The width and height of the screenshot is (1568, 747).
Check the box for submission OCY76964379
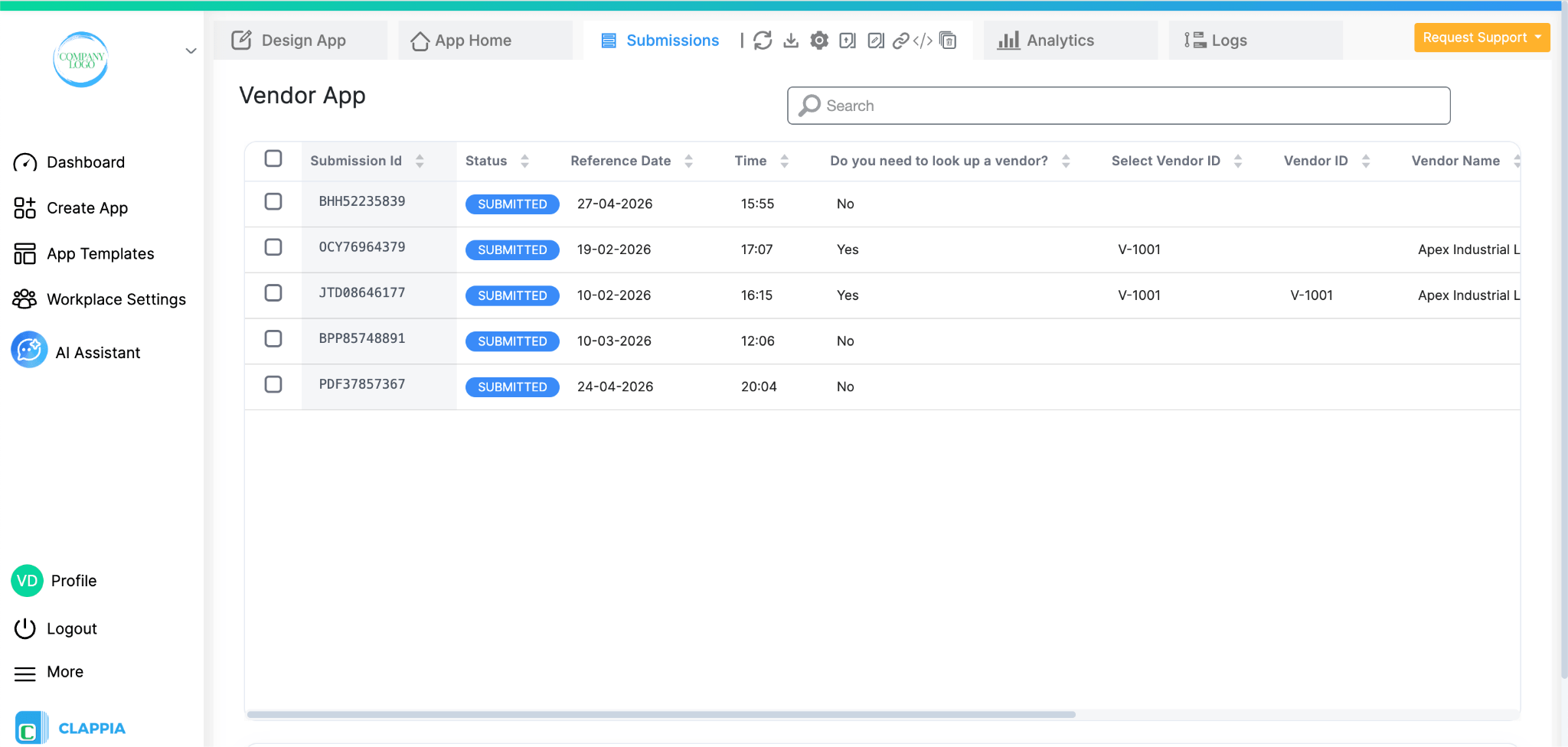pyautogui.click(x=273, y=247)
